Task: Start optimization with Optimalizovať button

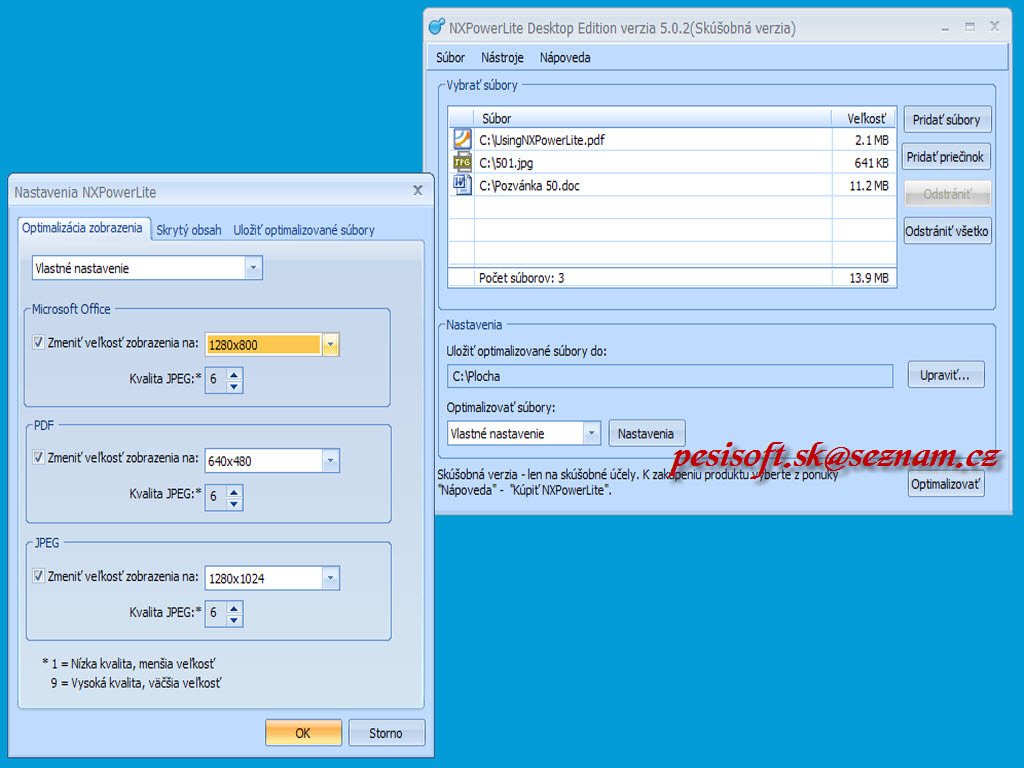Action: [946, 484]
